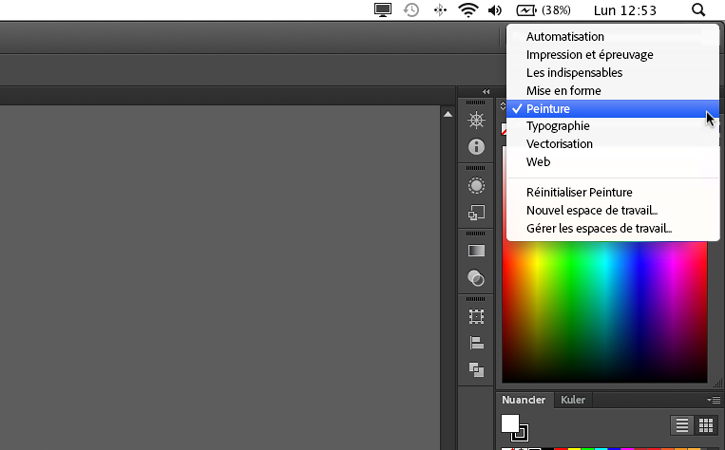Switch to the Mise en forme workspace
The height and width of the screenshot is (450, 725).
pyautogui.click(x=613, y=91)
